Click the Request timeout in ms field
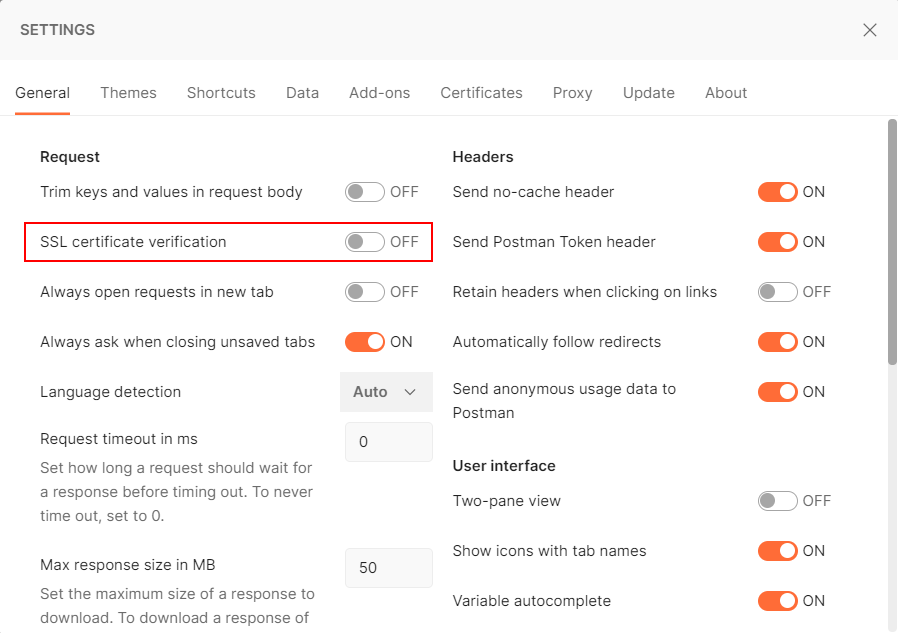Viewport: 898px width, 633px height. coord(388,442)
